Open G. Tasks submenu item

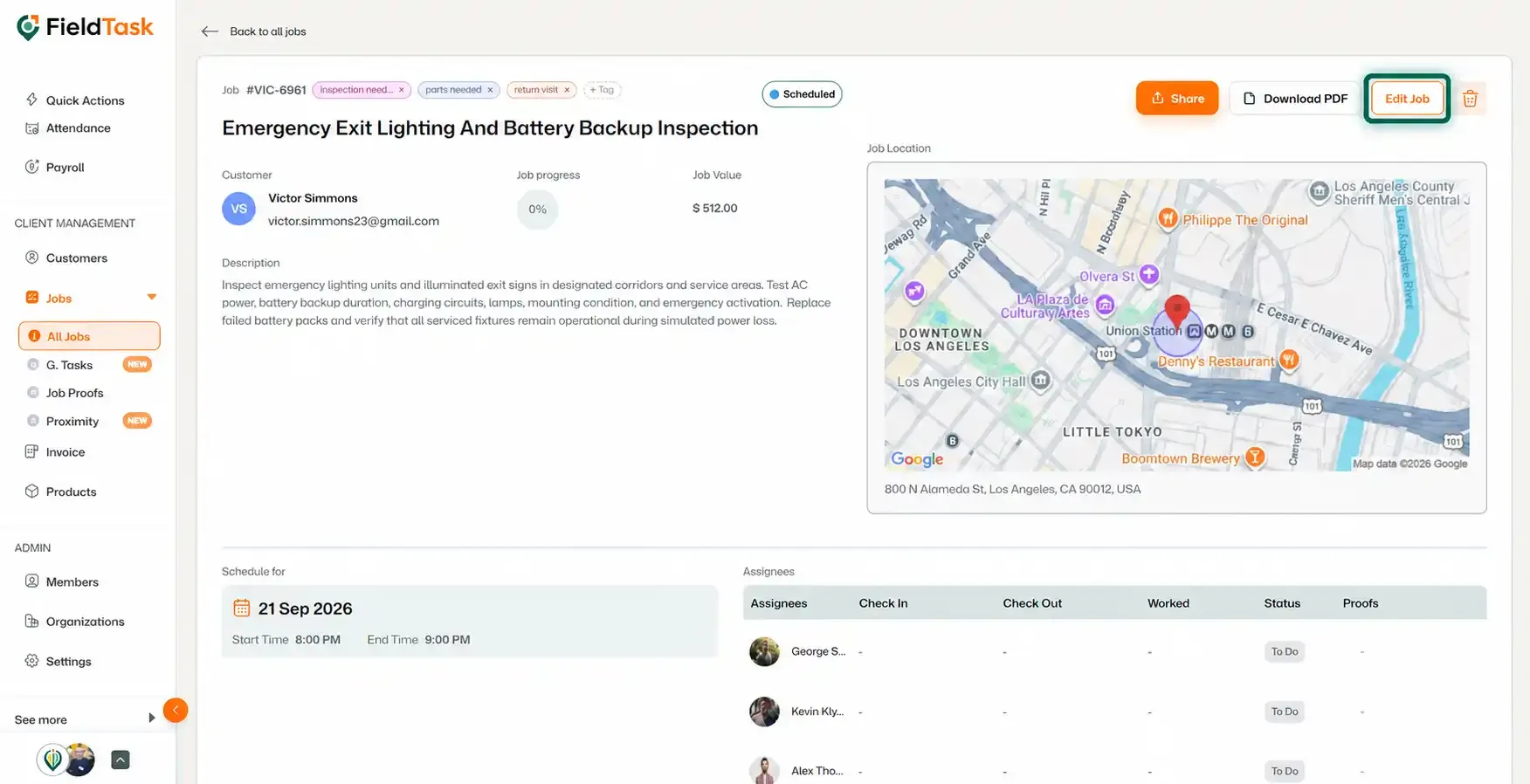click(69, 365)
